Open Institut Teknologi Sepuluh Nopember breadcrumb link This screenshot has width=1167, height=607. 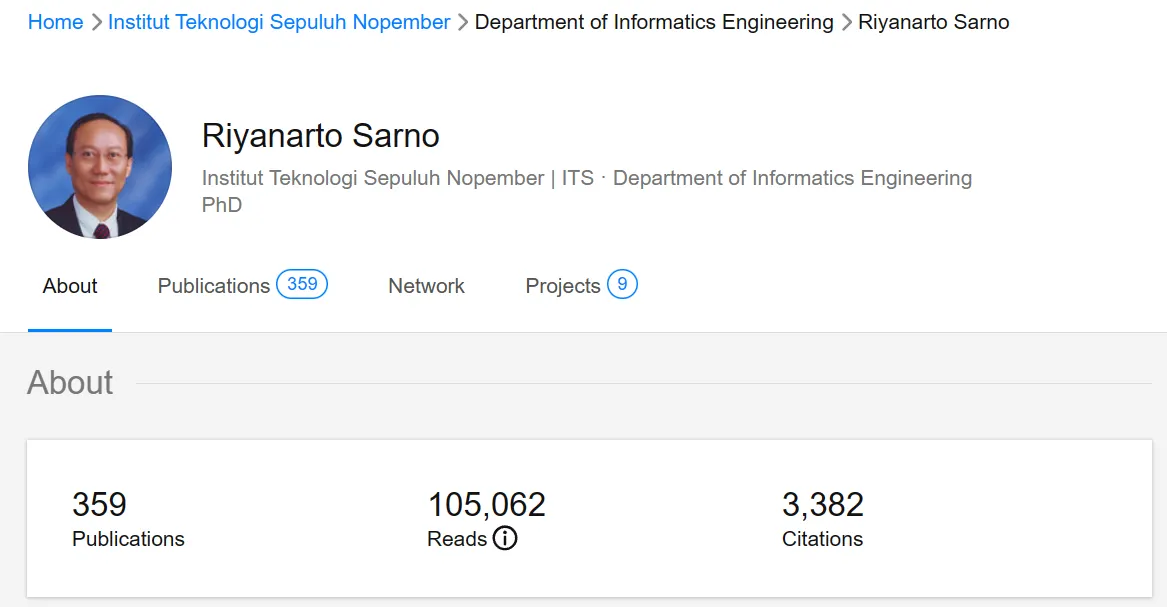pyautogui.click(x=279, y=22)
